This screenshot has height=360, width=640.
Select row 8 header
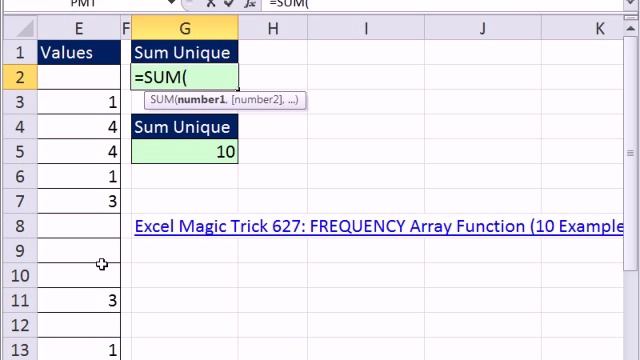click(20, 226)
